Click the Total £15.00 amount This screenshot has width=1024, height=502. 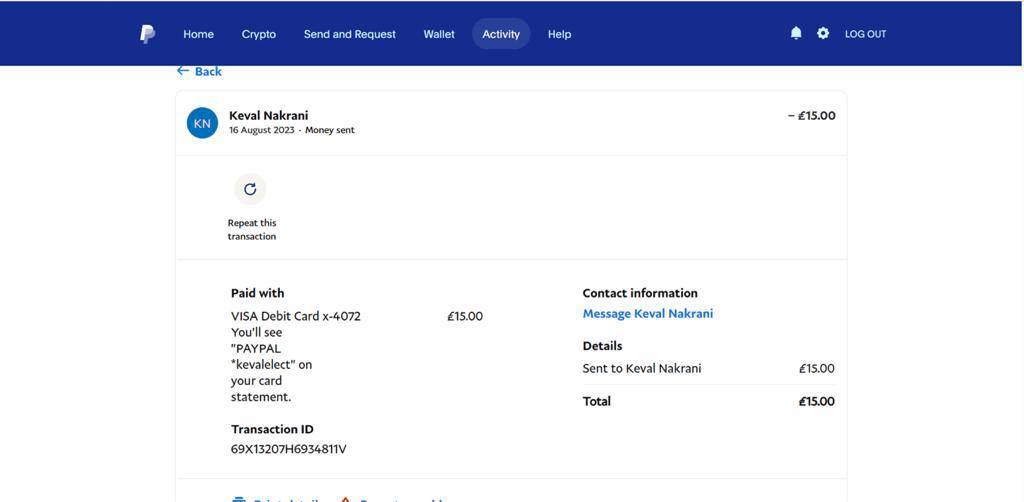(x=816, y=401)
